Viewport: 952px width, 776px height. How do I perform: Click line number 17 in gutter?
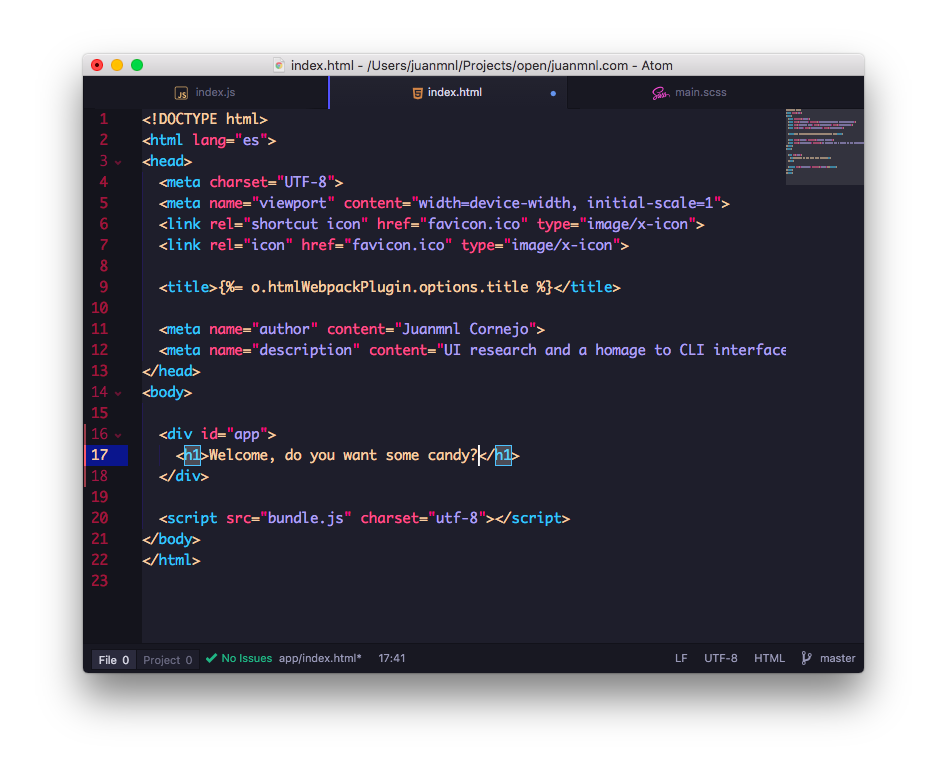point(100,455)
